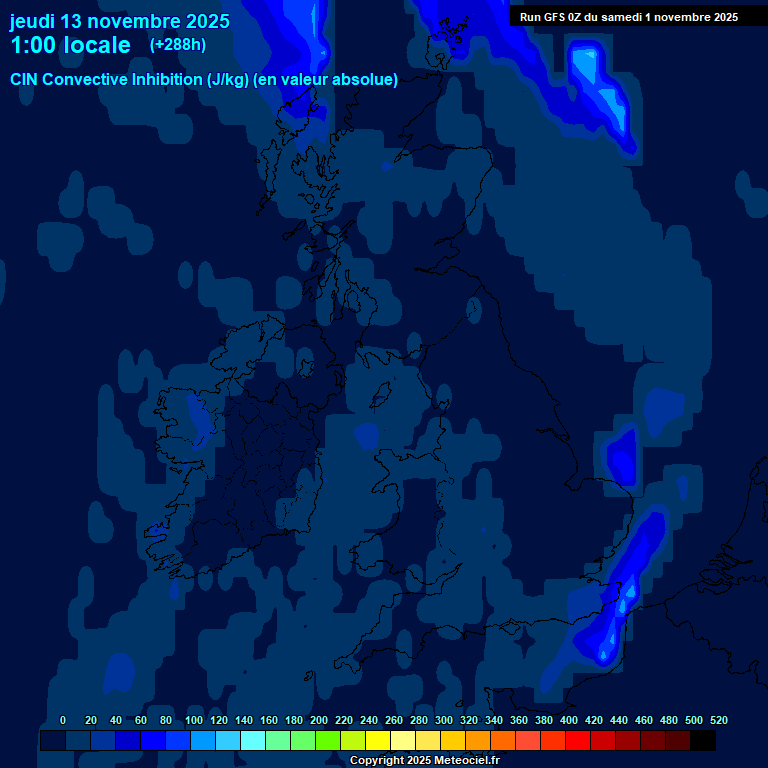Click the legend value label '260'

click(x=394, y=720)
